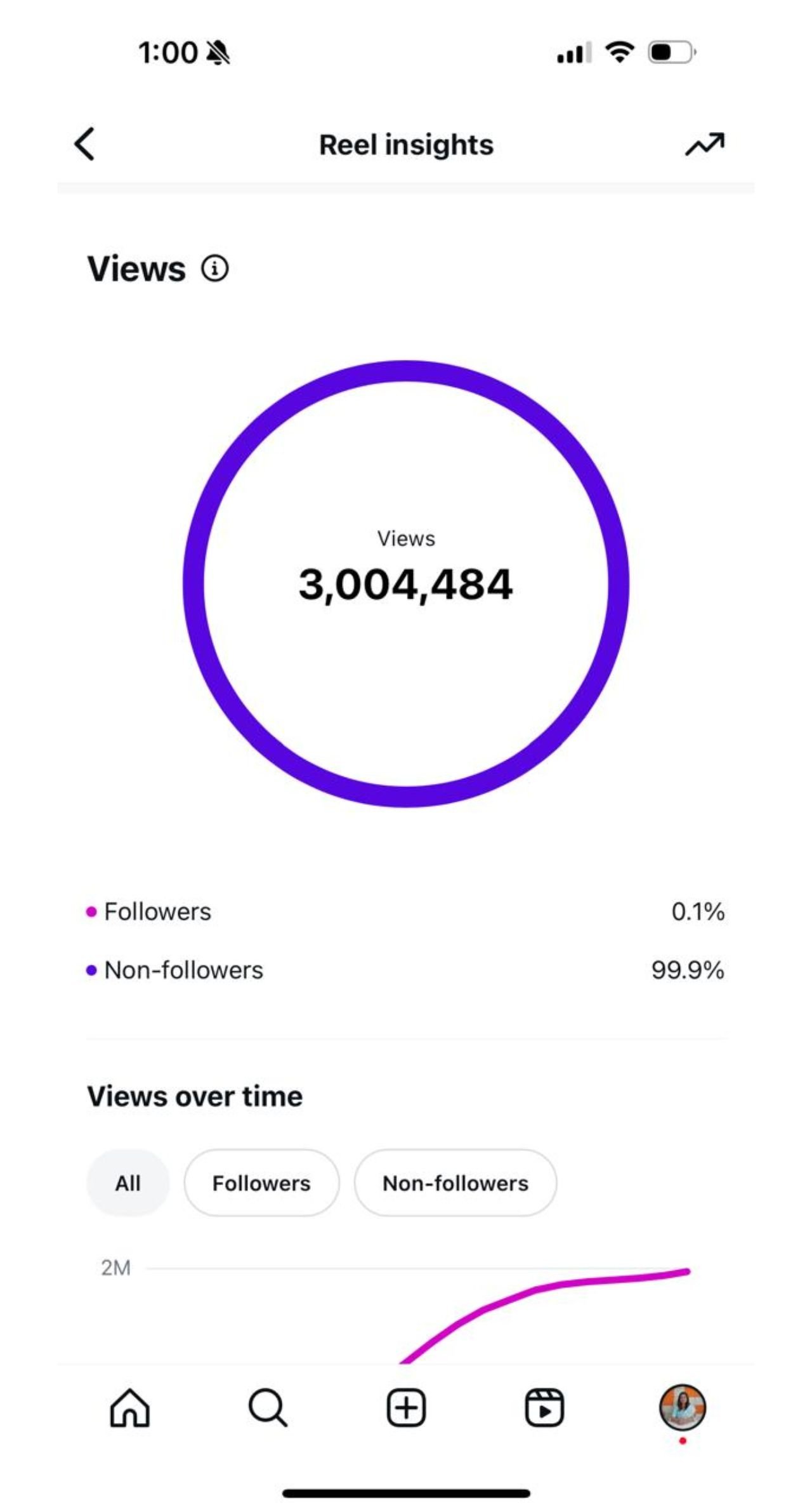This screenshot has width=812, height=1512.
Task: Filter views over time by Followers
Action: (x=261, y=1183)
